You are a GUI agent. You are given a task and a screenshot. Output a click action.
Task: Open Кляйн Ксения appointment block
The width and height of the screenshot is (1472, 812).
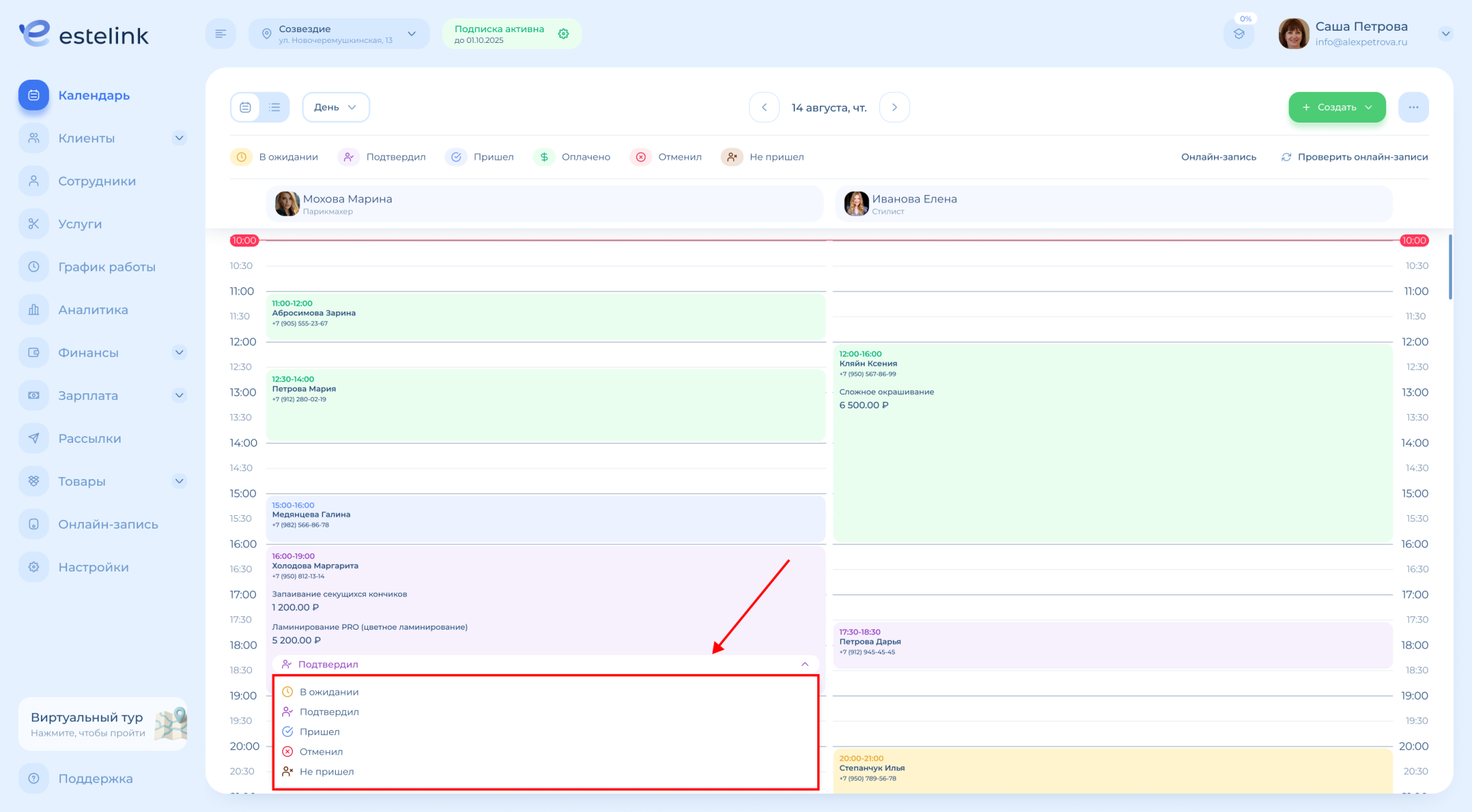(1113, 456)
